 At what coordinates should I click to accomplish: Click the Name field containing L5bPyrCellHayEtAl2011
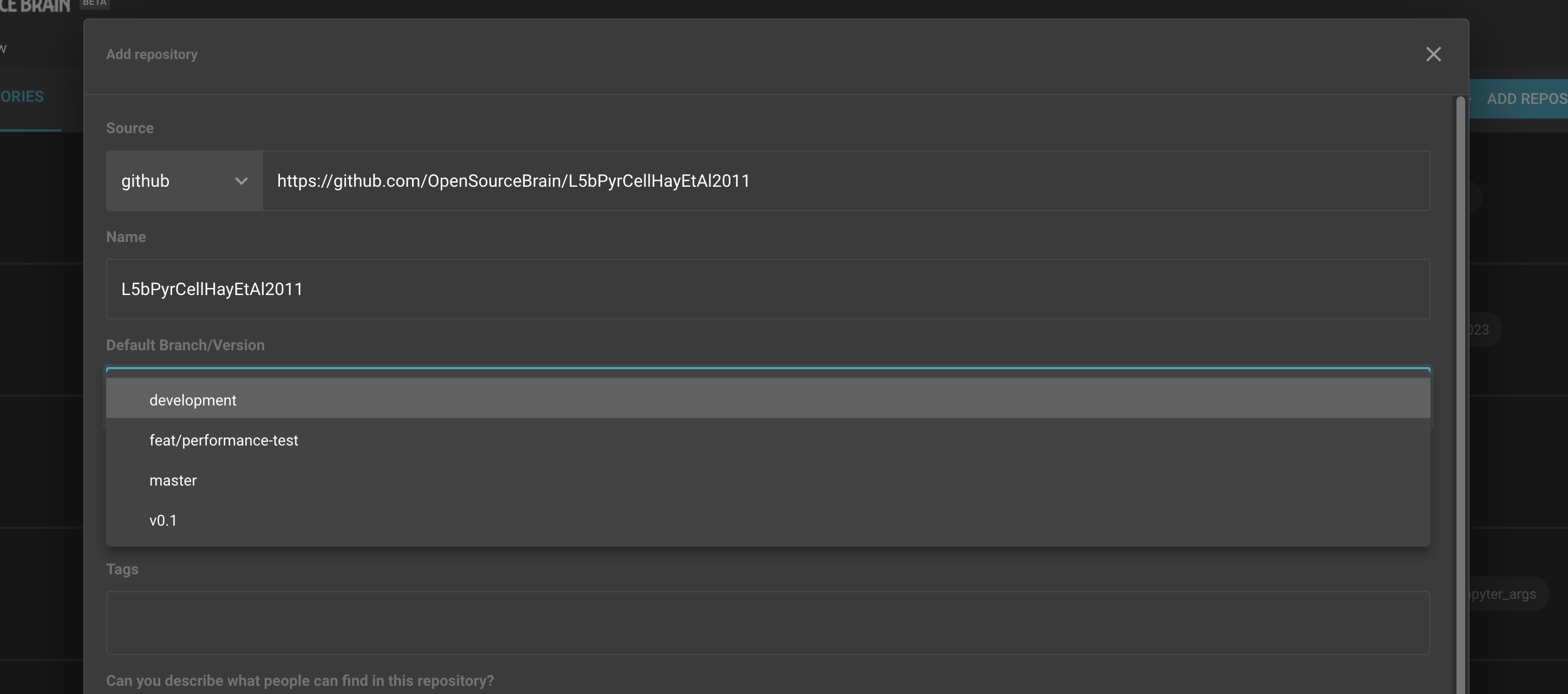click(x=768, y=289)
